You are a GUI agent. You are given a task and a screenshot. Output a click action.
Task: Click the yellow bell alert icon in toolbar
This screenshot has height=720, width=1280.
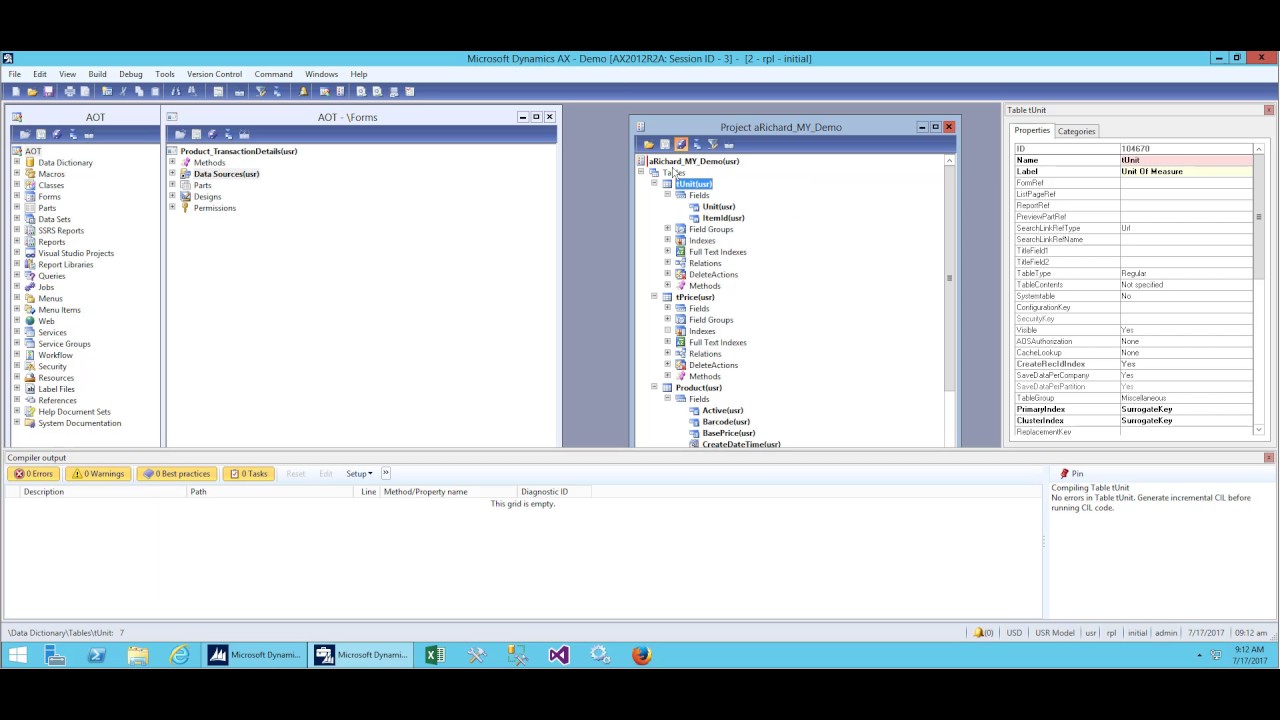click(x=304, y=91)
